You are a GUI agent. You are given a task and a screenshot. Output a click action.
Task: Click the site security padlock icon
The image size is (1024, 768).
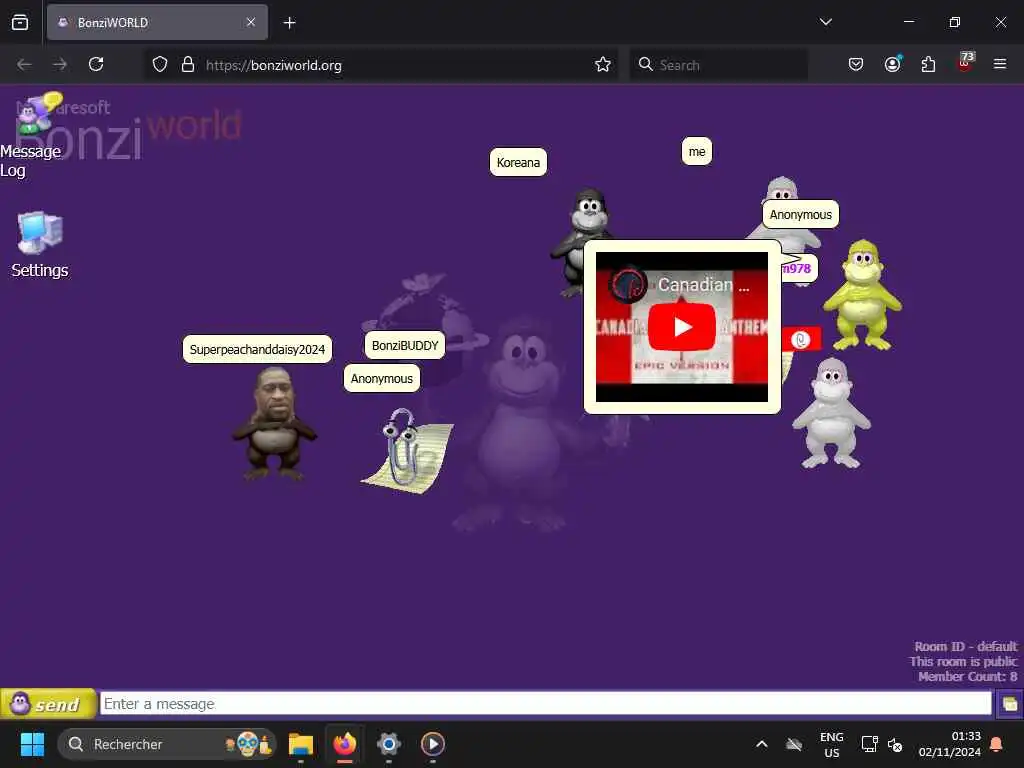coord(188,65)
